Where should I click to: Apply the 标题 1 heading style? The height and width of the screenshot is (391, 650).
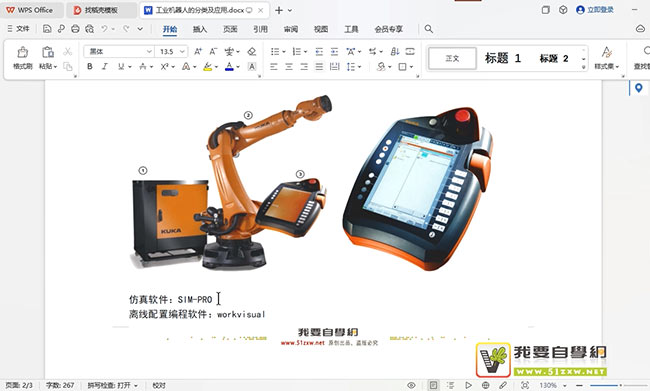(503, 58)
